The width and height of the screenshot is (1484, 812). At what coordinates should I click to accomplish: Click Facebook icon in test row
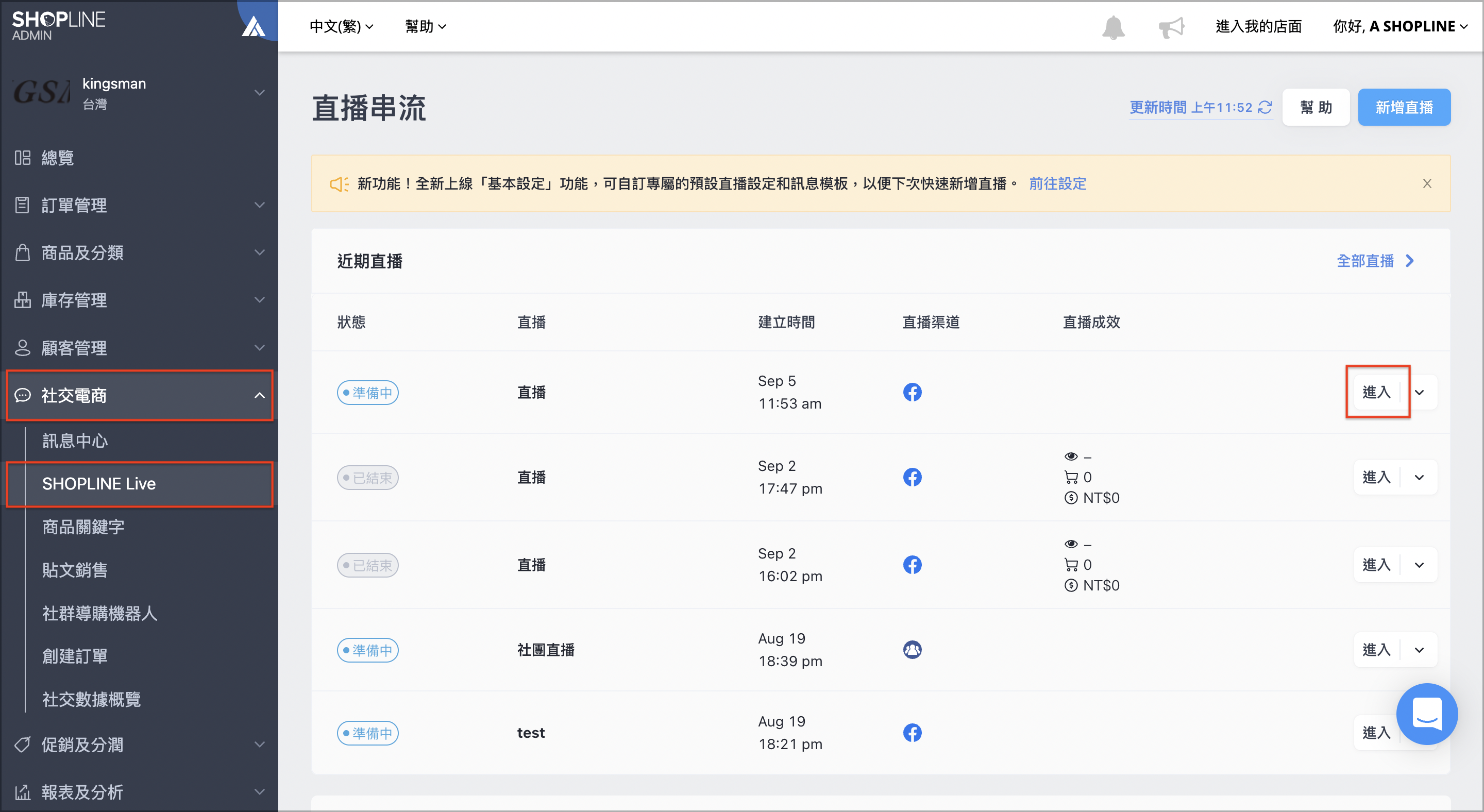pos(912,733)
